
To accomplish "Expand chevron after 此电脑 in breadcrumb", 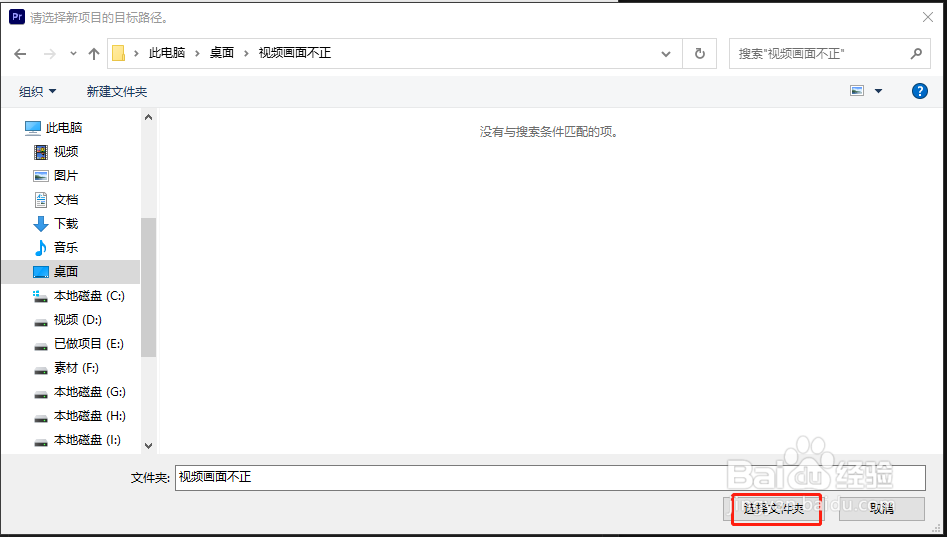I will coord(197,53).
